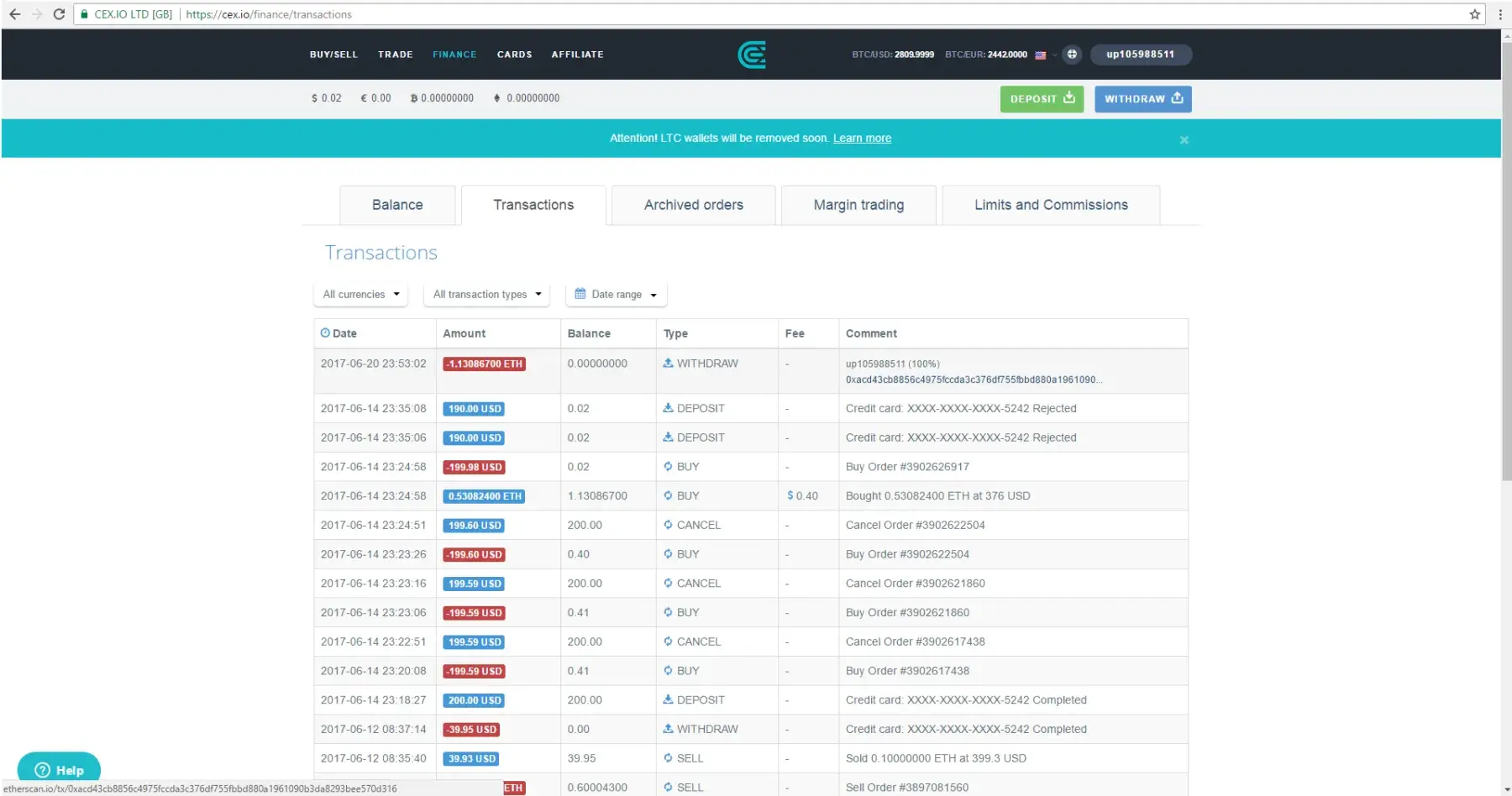Open the Help chat widget
Screen dimensions: 1512x796
coord(59,769)
